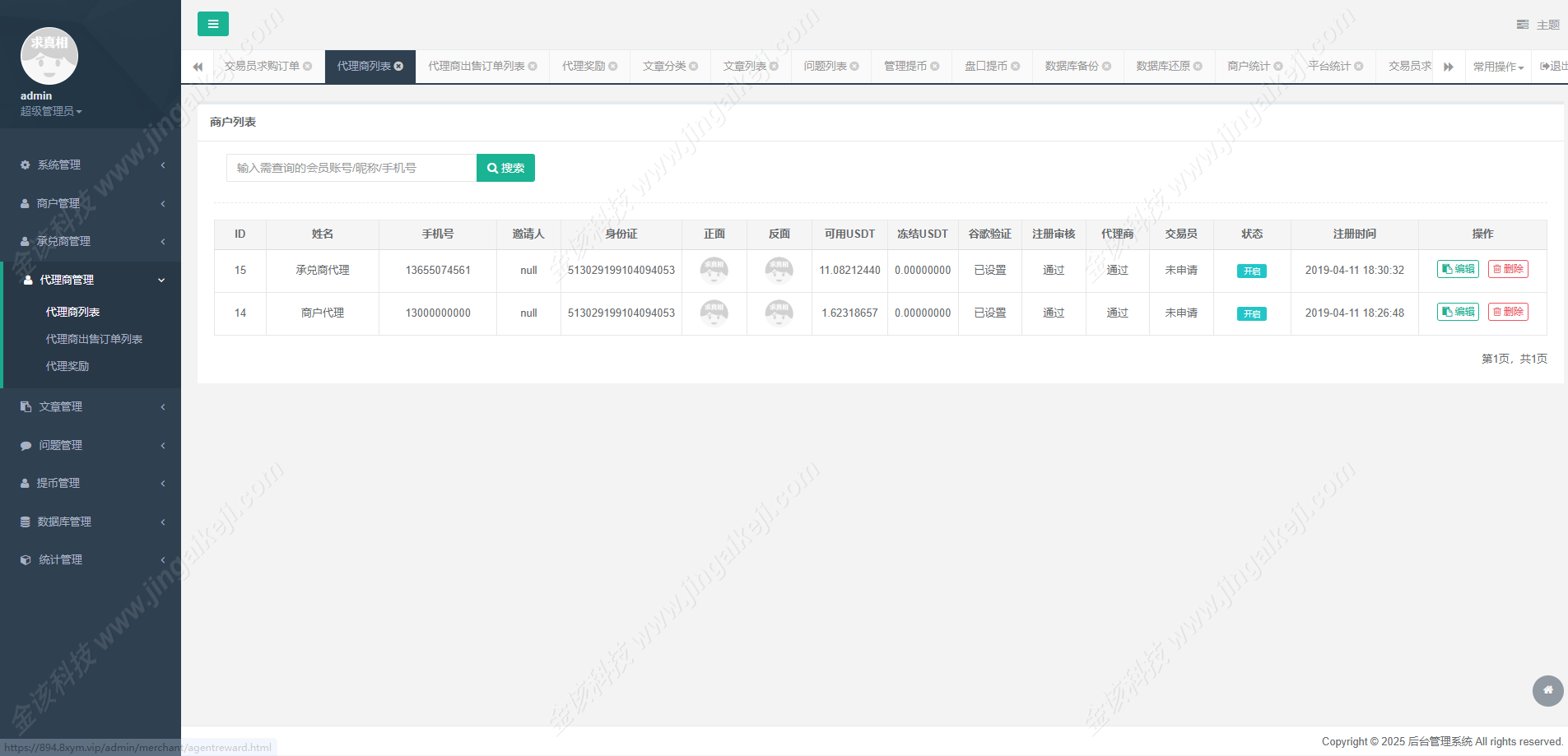Collapse 代理商管理 sidebar menu
The image size is (1568, 756).
tap(91, 280)
